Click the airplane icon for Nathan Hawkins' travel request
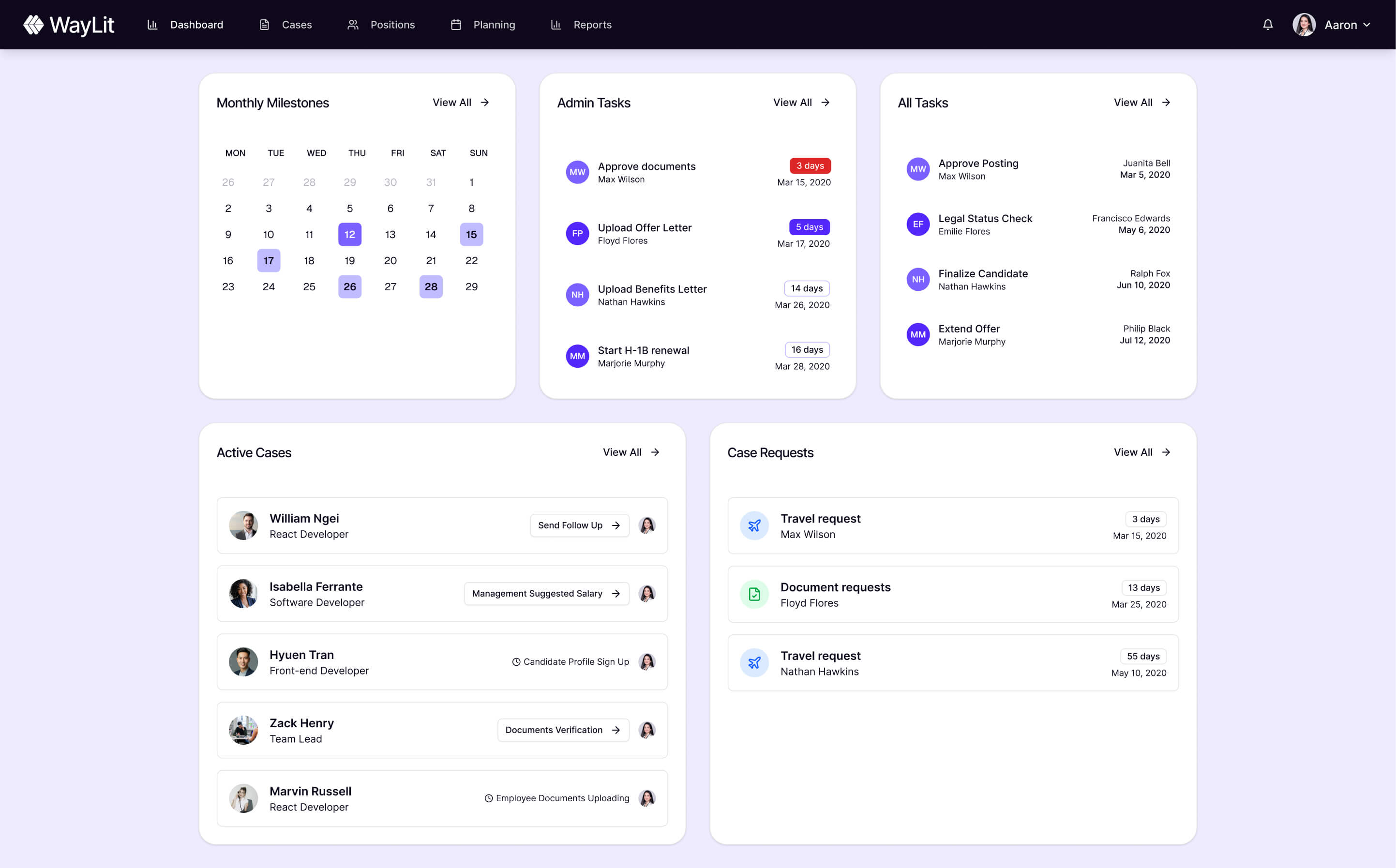 pos(754,662)
